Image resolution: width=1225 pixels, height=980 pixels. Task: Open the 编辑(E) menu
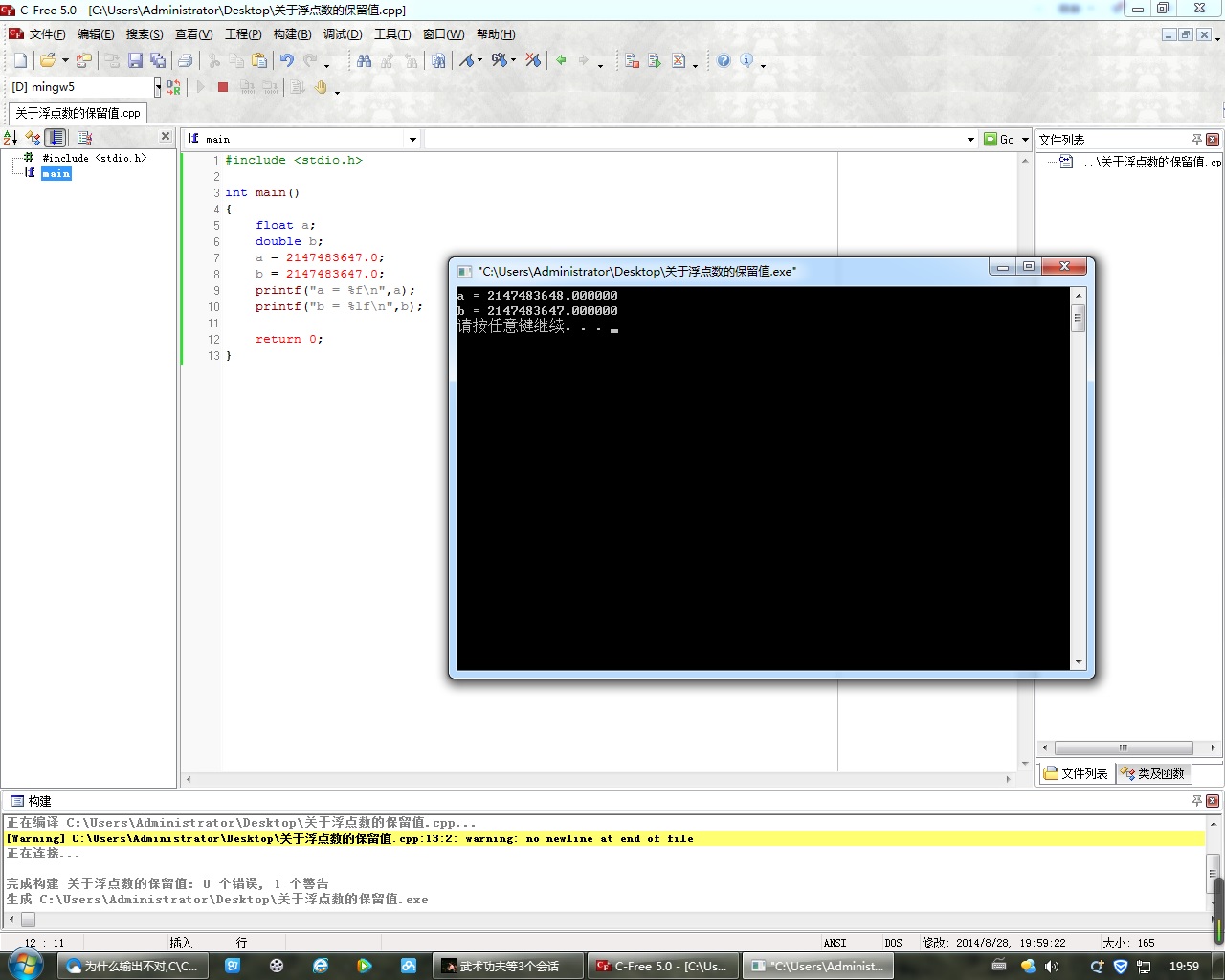point(96,34)
